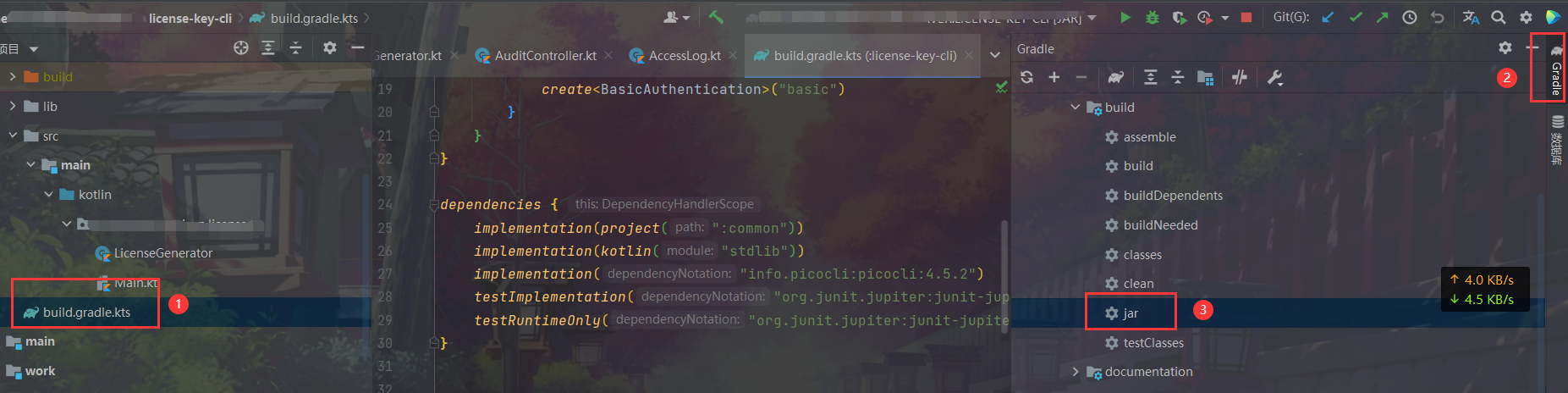The width and height of the screenshot is (1568, 393).
Task: Start debugging with the green bug icon
Action: pos(1152,17)
